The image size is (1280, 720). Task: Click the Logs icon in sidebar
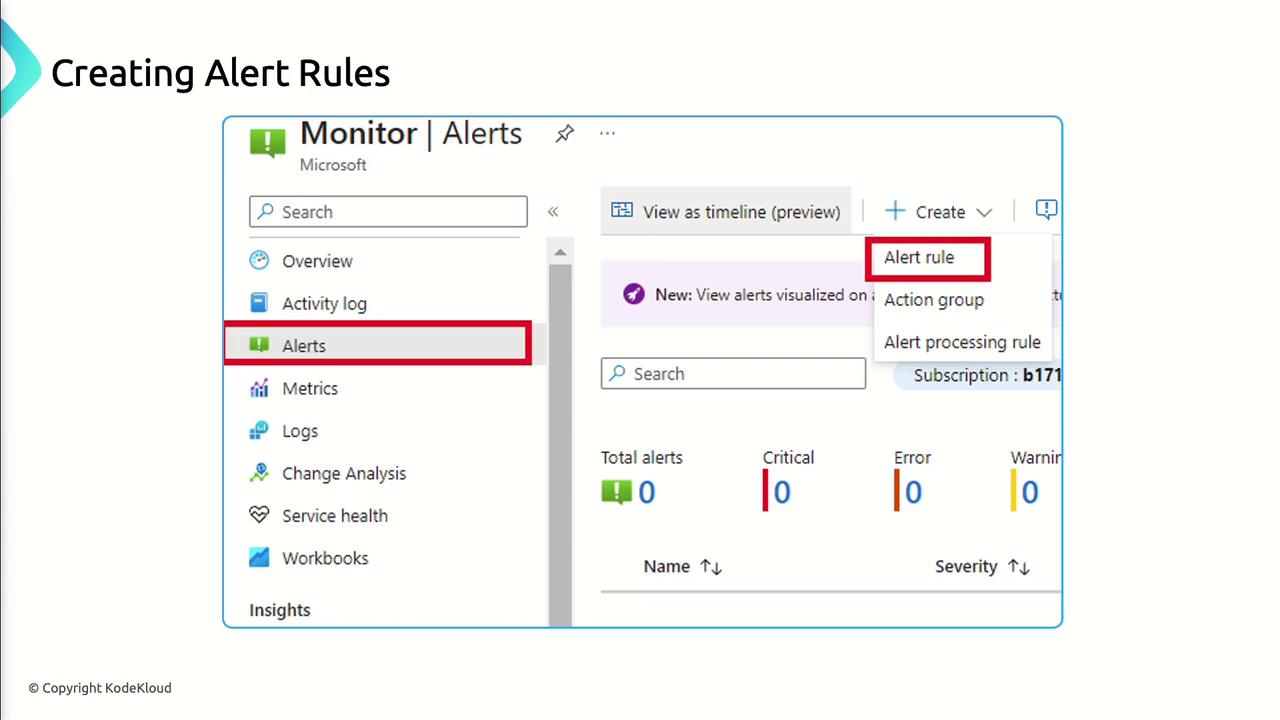[259, 431]
